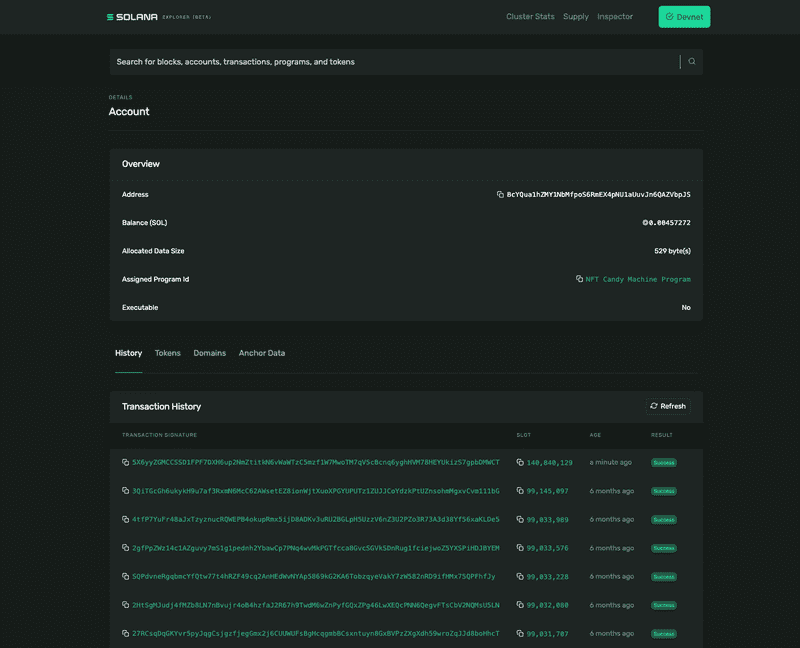800x648 pixels.
Task: Open slot 99,033,228 block link
Action: pos(547,577)
